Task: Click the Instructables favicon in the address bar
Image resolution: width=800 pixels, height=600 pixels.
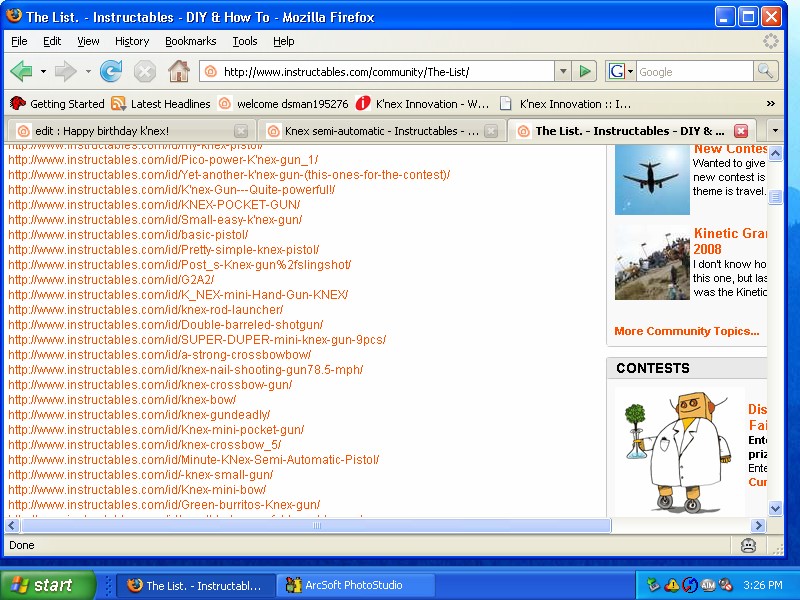Action: tap(210, 71)
